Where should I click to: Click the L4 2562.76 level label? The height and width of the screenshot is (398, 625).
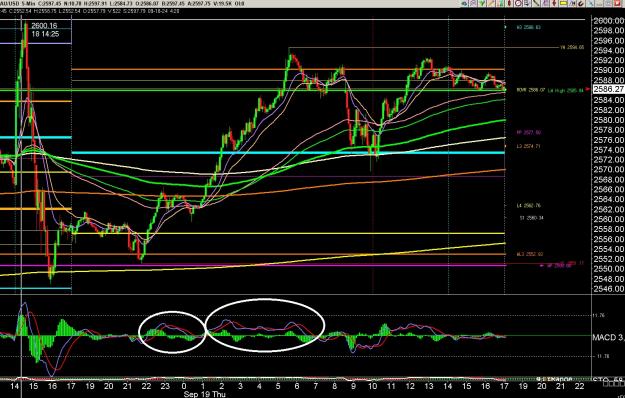(529, 206)
